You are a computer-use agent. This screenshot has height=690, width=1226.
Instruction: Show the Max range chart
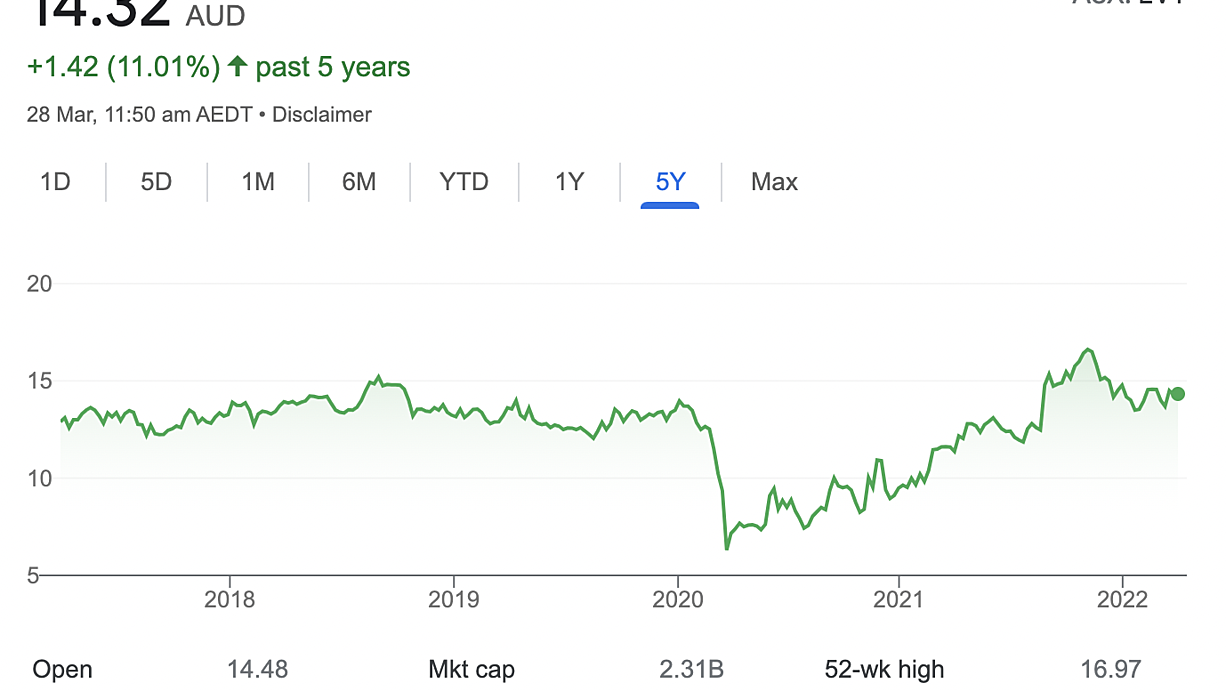point(774,182)
